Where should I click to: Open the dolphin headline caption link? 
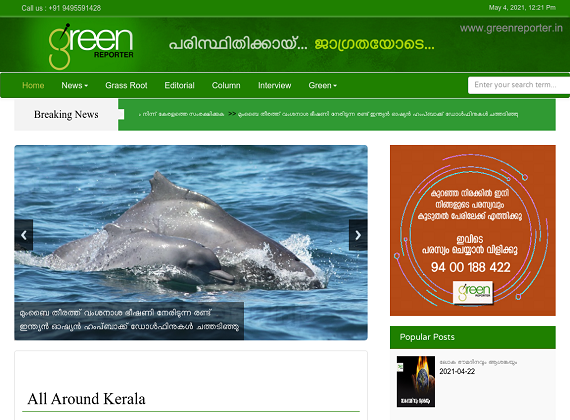(x=129, y=320)
